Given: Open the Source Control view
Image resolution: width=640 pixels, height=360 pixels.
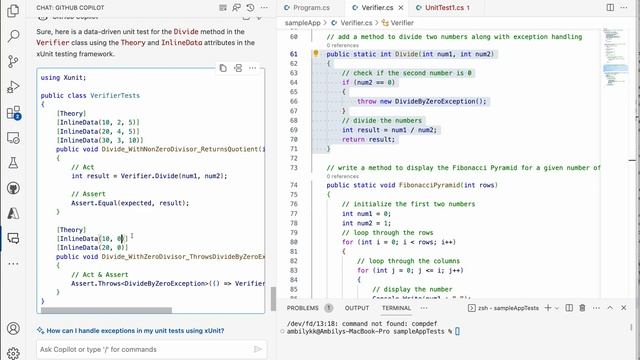Looking at the screenshot, I should tap(13, 61).
